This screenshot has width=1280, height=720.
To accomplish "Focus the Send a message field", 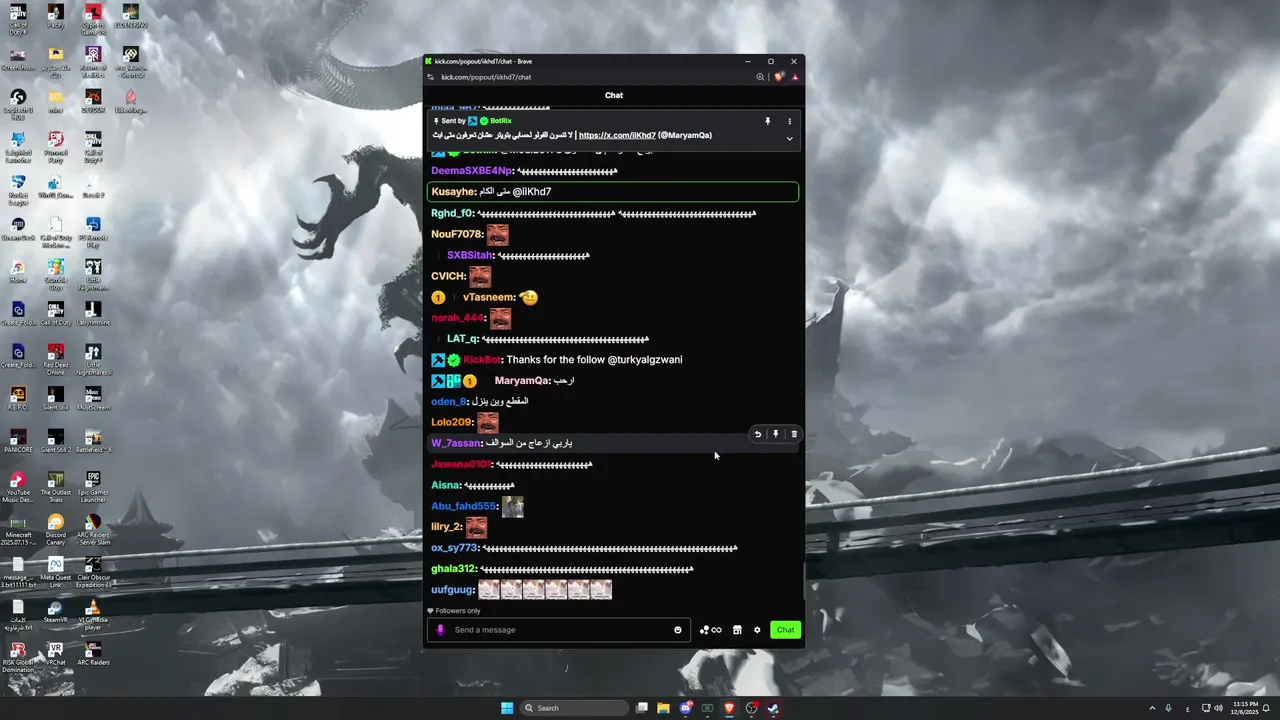I will coord(560,630).
